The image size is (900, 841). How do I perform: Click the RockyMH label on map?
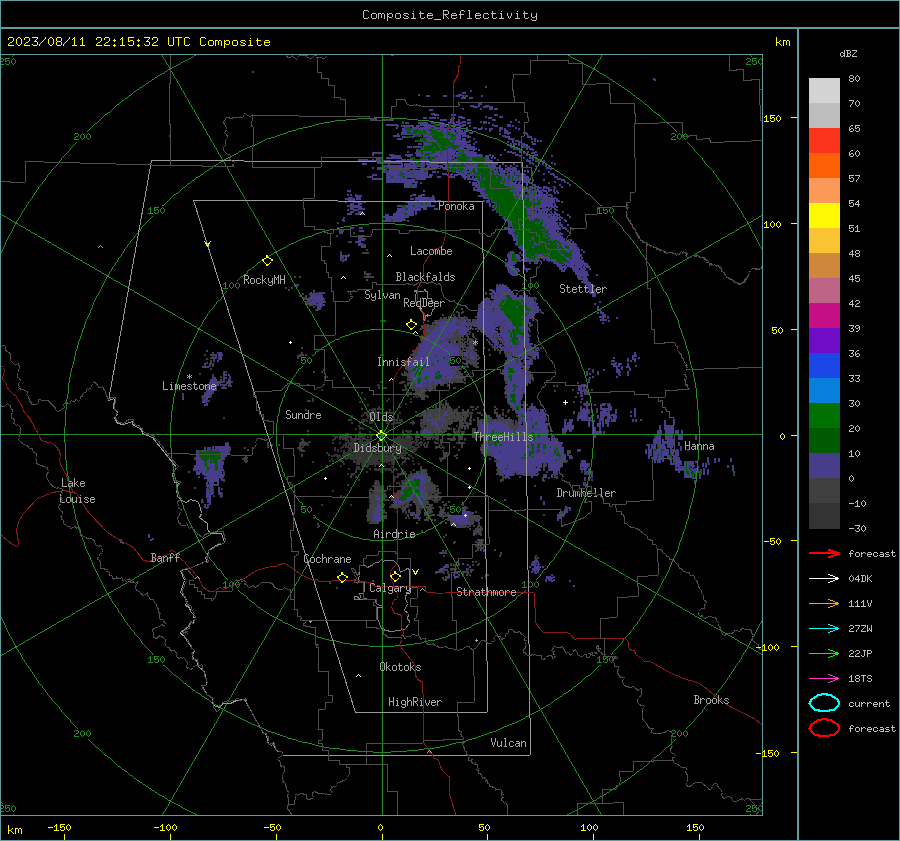pyautogui.click(x=264, y=280)
